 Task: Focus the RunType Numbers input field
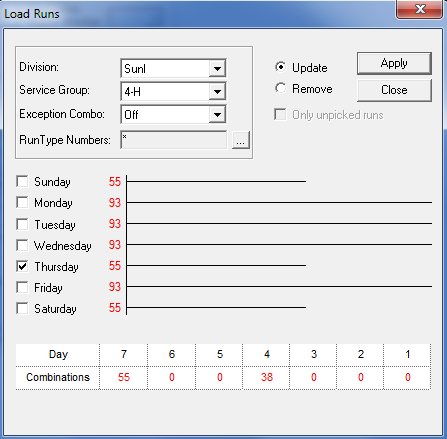click(x=174, y=140)
